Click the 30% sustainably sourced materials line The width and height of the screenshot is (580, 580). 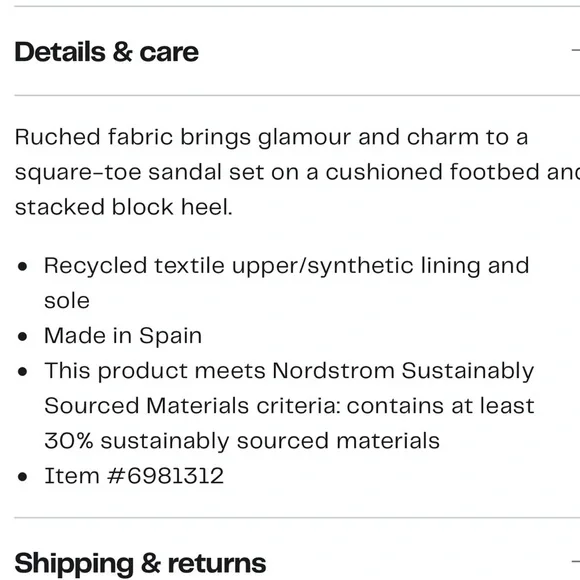(x=242, y=441)
